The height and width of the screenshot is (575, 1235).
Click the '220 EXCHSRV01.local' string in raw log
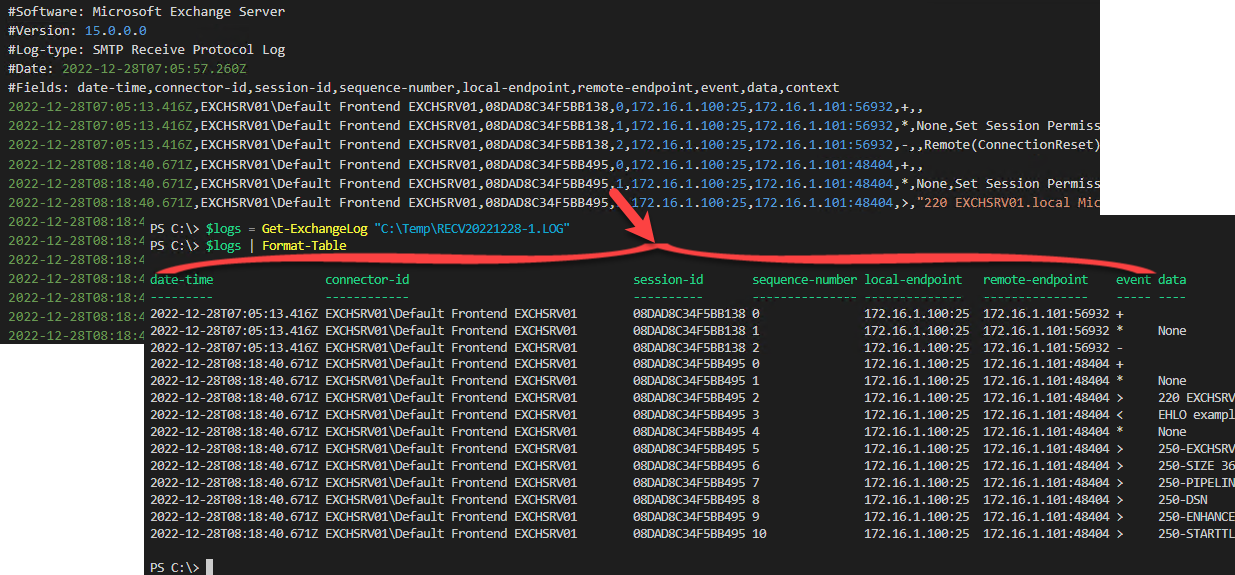point(996,202)
